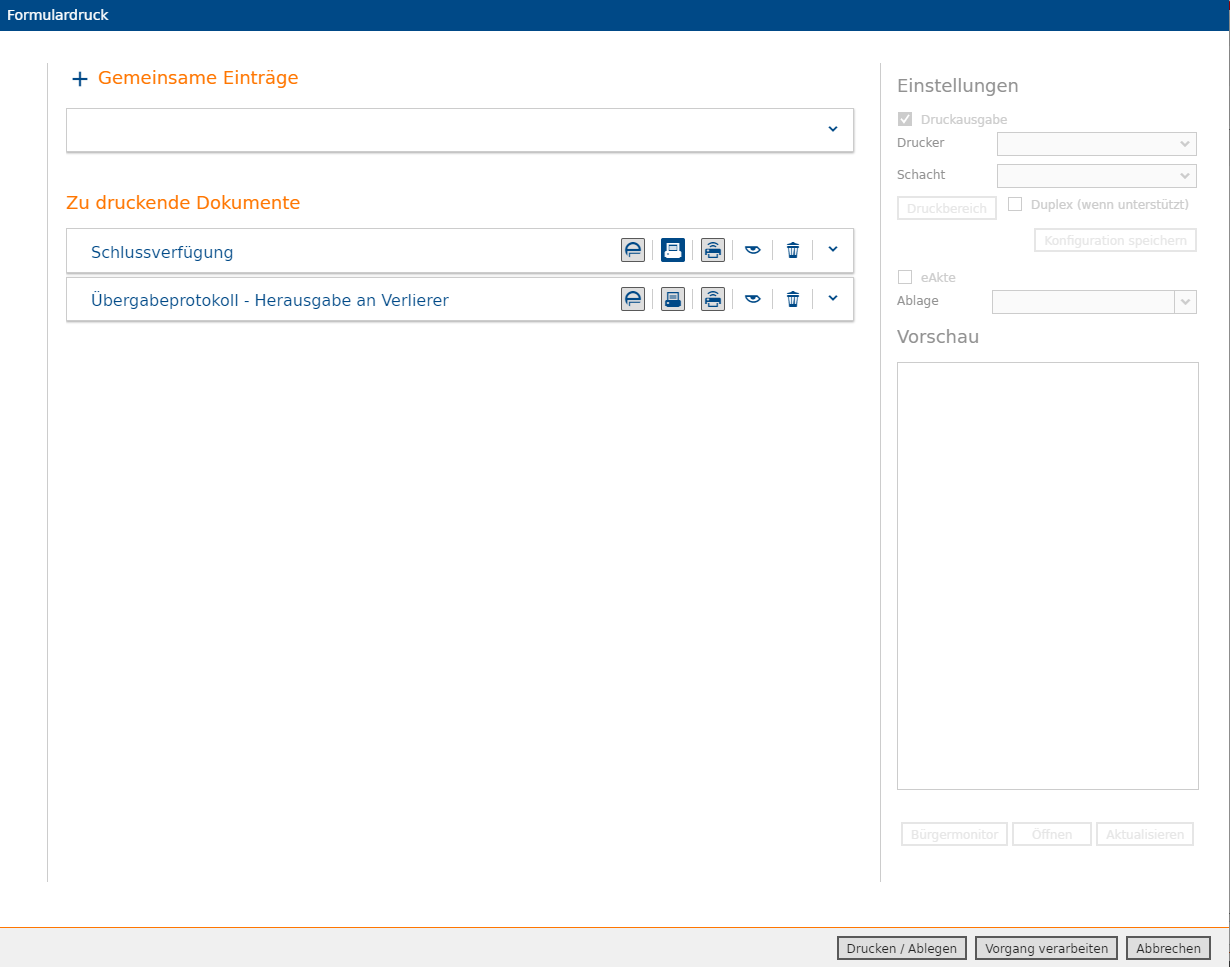Toggle wireless printer icon for Schlussverfügung
Viewport: 1230px width, 967px height.
(x=713, y=250)
